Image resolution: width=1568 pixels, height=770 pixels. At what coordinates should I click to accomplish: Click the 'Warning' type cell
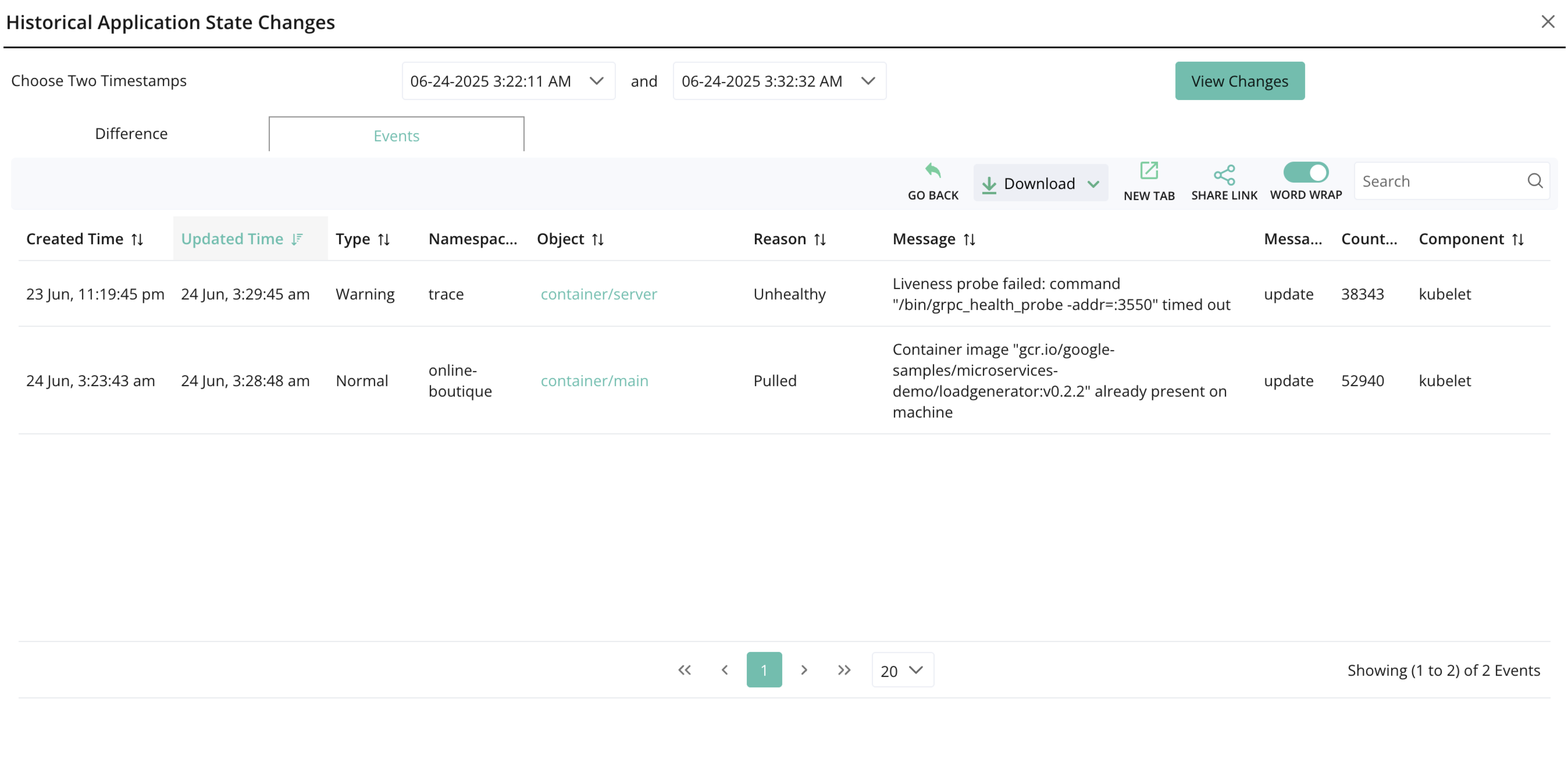[365, 294]
